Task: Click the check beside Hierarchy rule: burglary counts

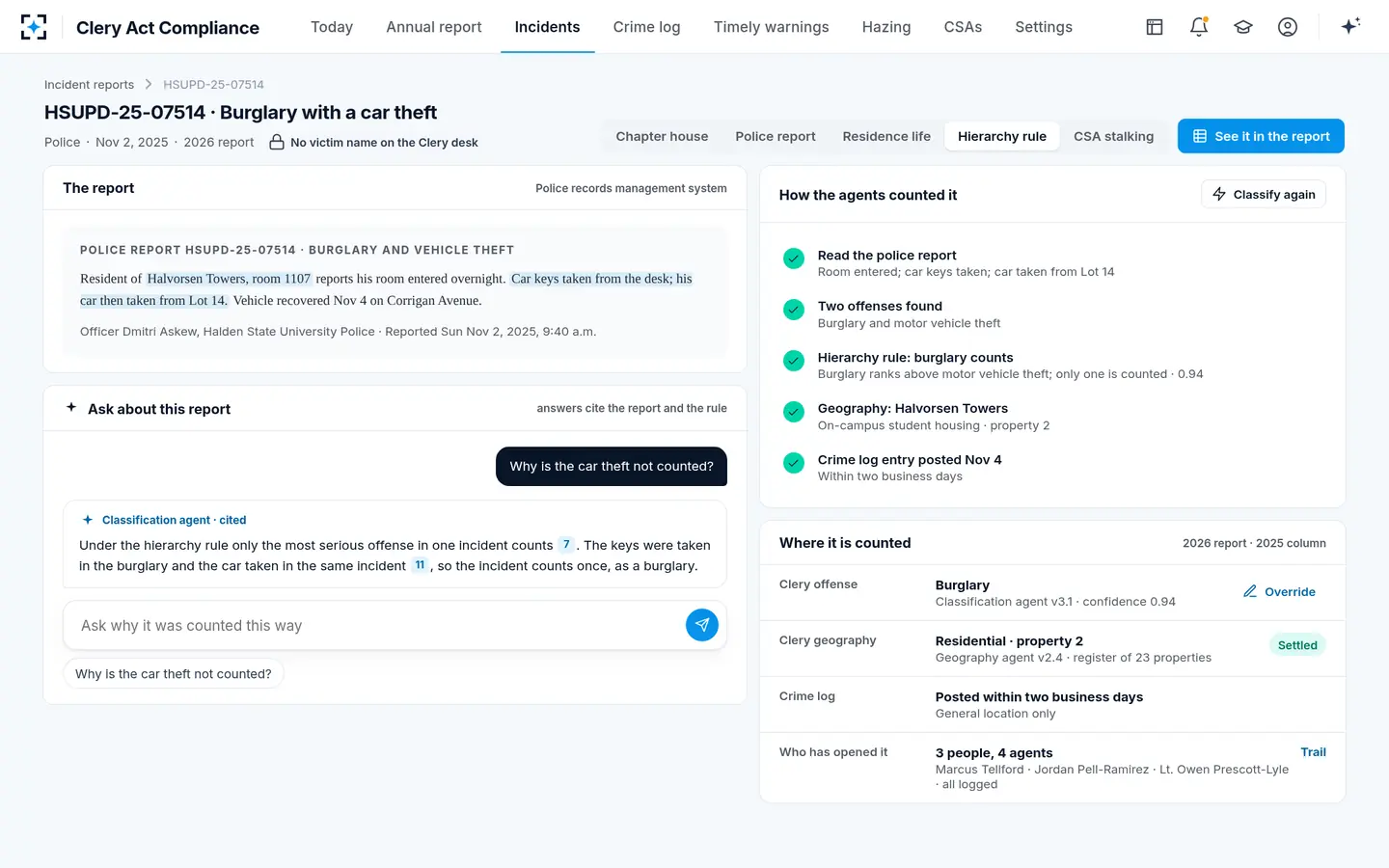Action: [794, 361]
